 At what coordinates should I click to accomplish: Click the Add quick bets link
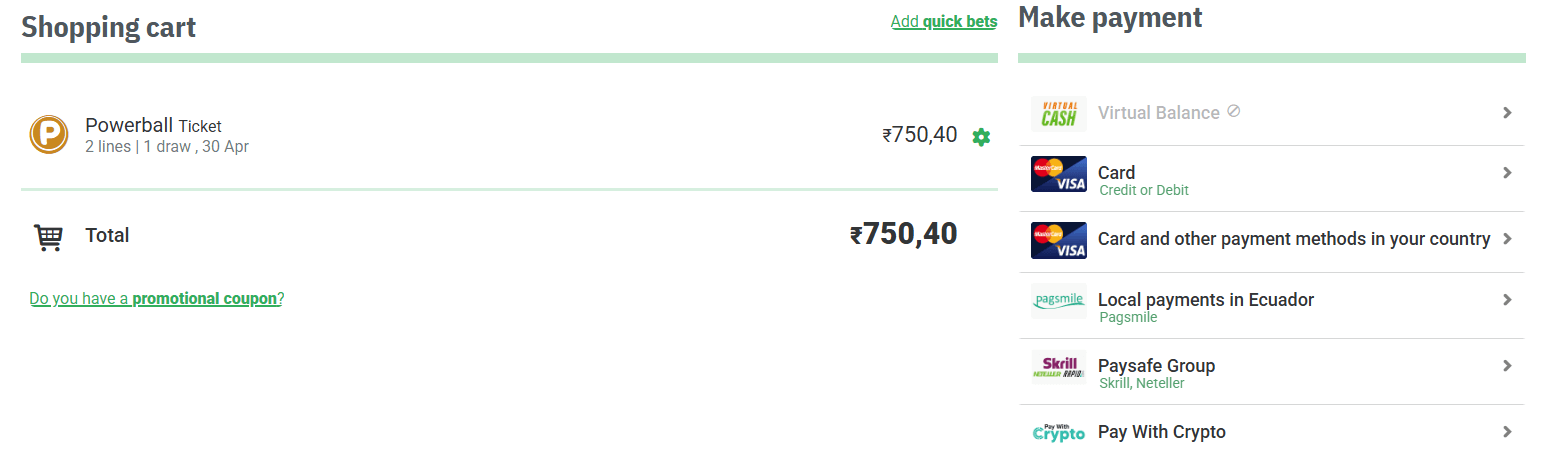pyautogui.click(x=943, y=22)
